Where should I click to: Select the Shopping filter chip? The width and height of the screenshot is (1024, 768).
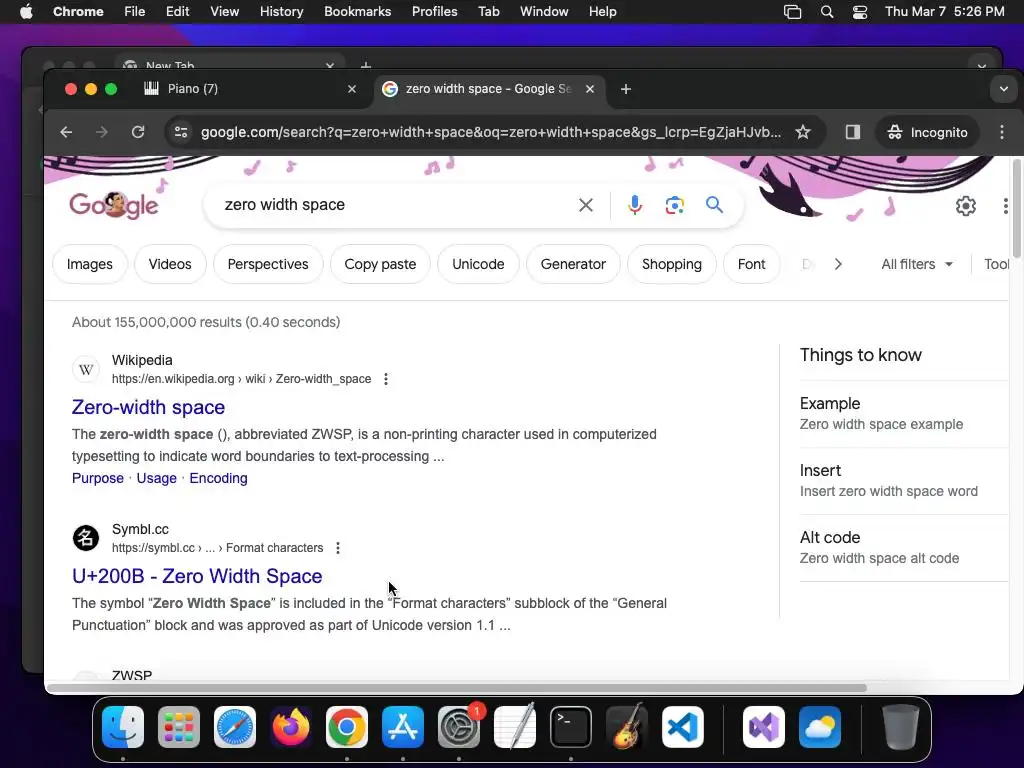tap(671, 264)
